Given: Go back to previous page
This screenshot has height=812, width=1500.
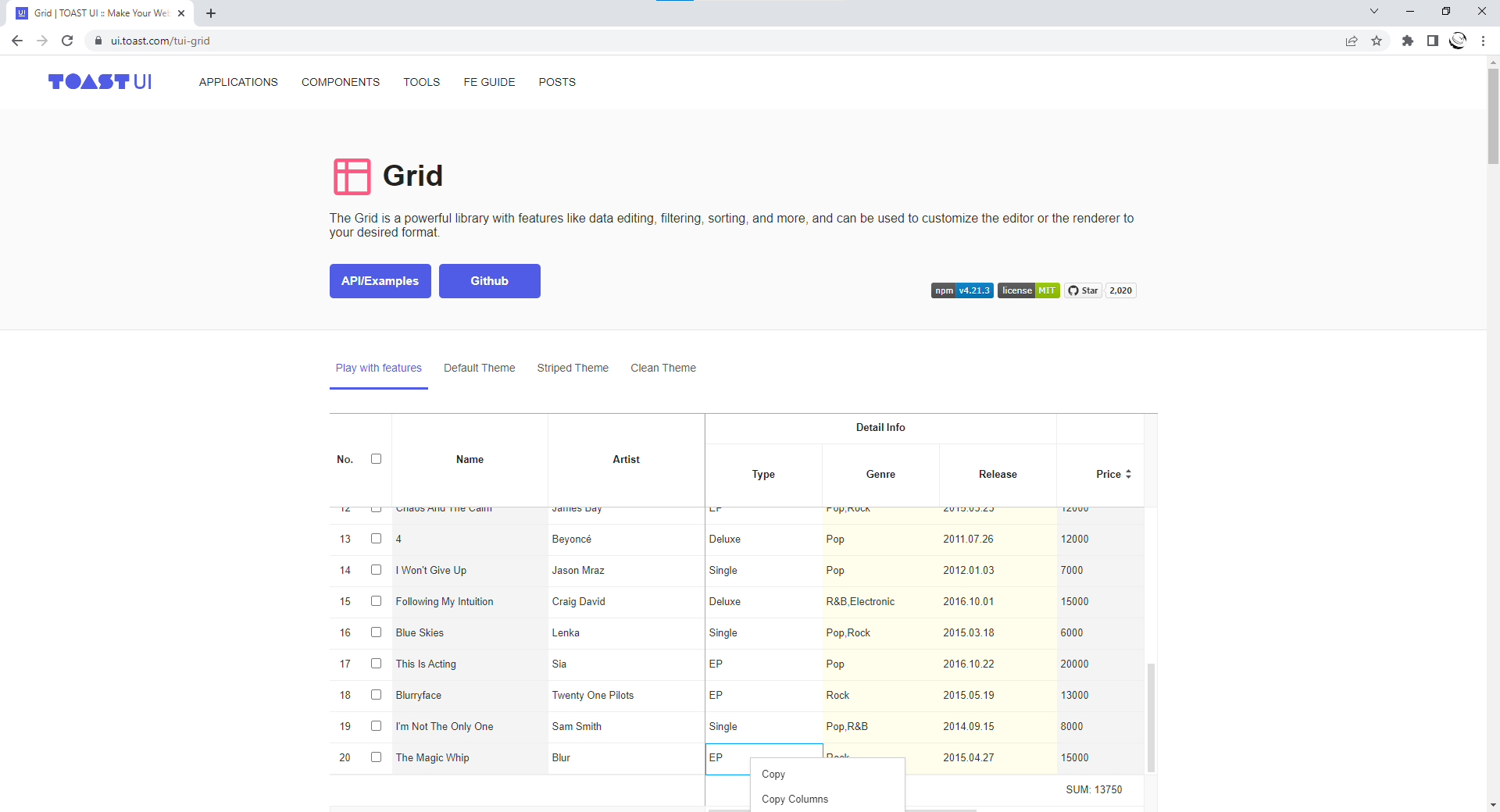Looking at the screenshot, I should pos(17,41).
